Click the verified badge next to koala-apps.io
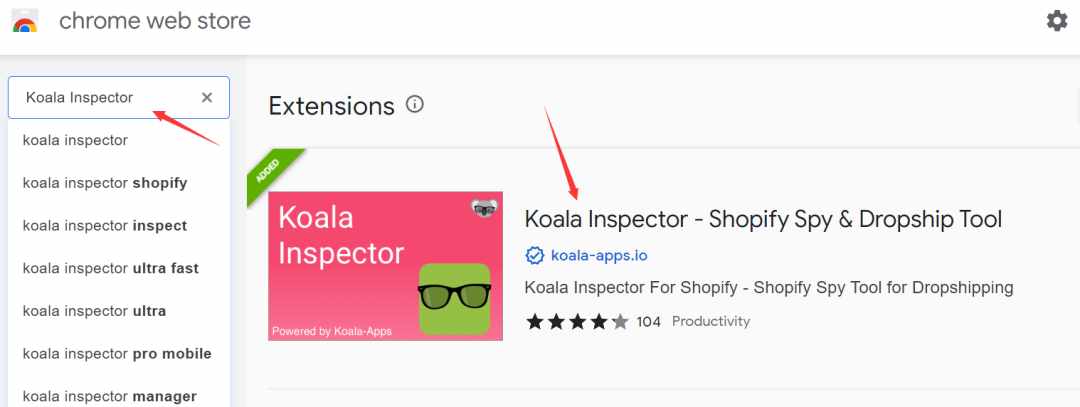This screenshot has width=1080, height=407. pos(534,255)
